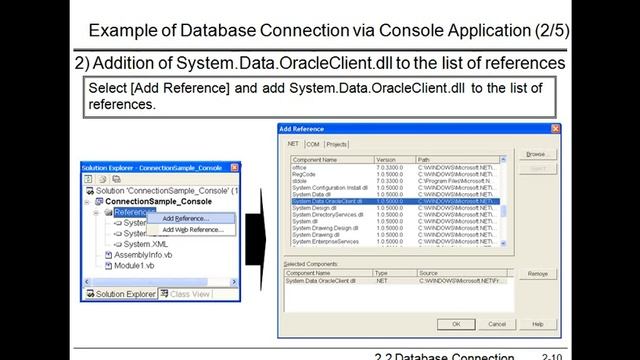Switch to the Class View tab
Viewport: 640px width, 360px height.
(185, 294)
